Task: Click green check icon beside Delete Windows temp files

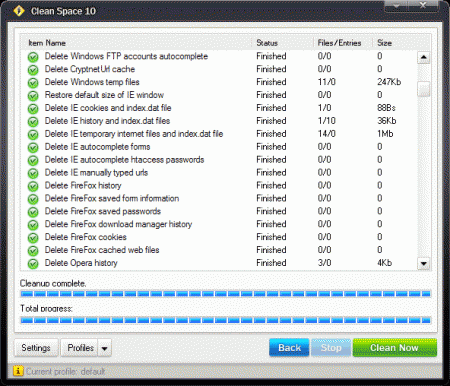Action: [x=33, y=83]
